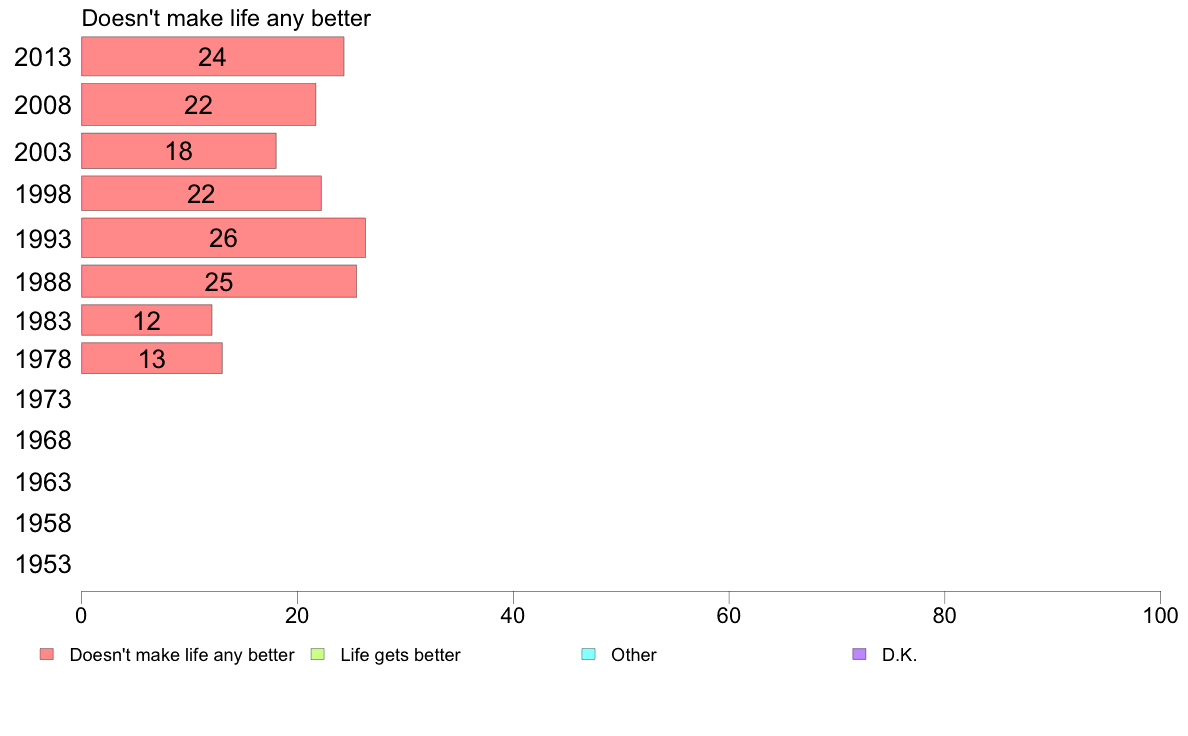1188x736 pixels.
Task: Click the 'D.K.' legend label text
Action: pos(899,655)
